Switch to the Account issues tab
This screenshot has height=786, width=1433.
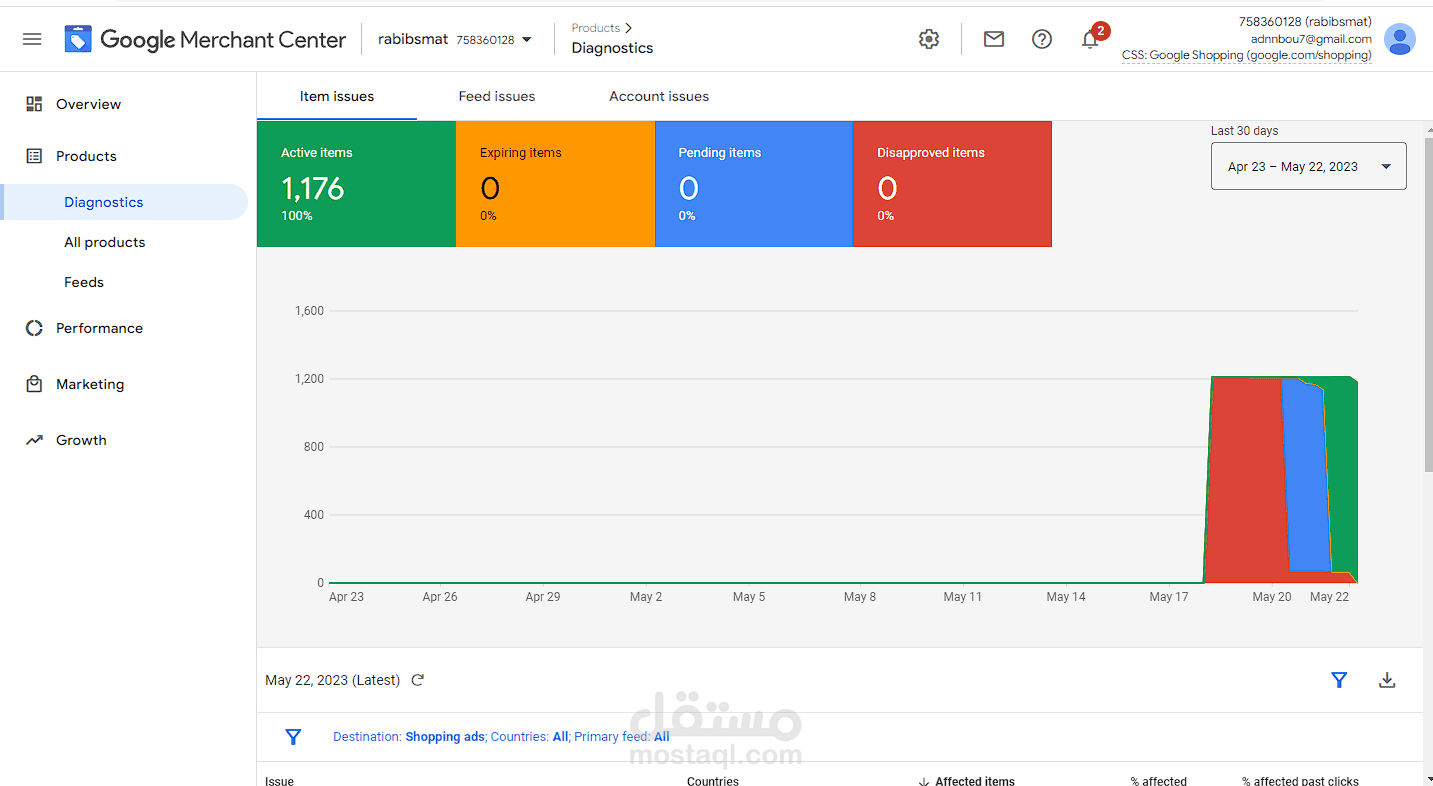(x=659, y=97)
